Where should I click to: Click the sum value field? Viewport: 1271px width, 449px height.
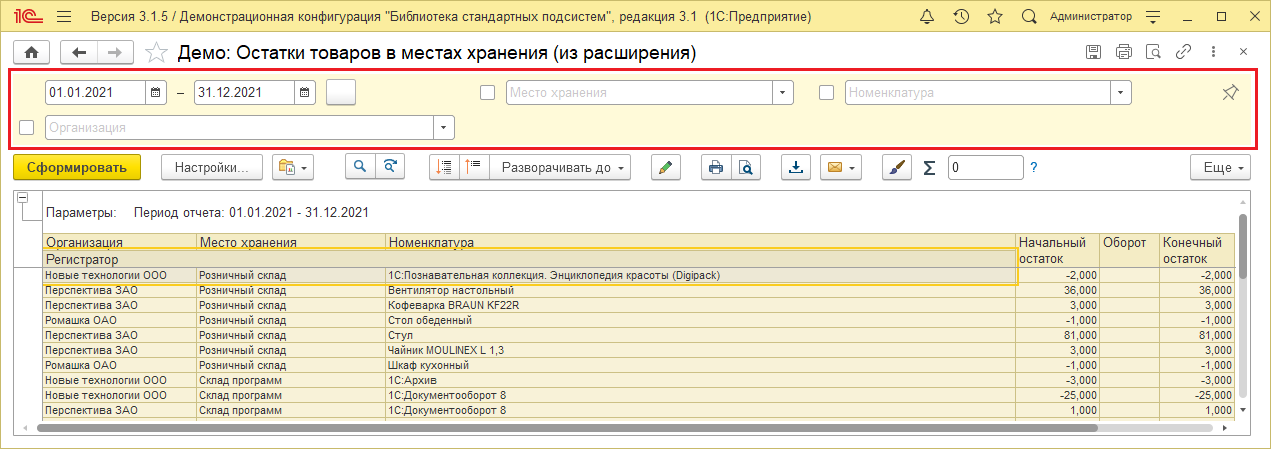point(985,167)
